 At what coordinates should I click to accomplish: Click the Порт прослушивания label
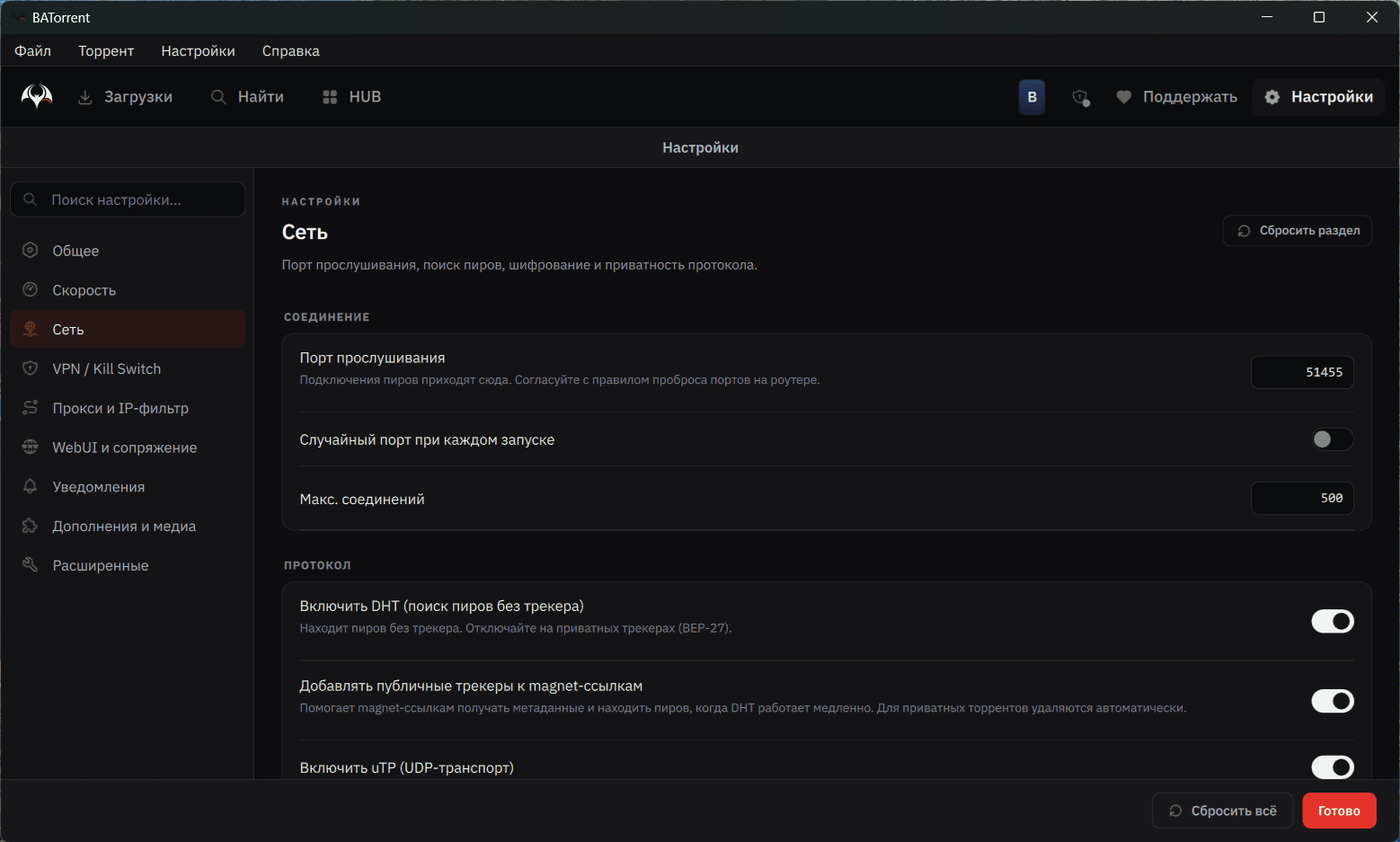click(372, 358)
